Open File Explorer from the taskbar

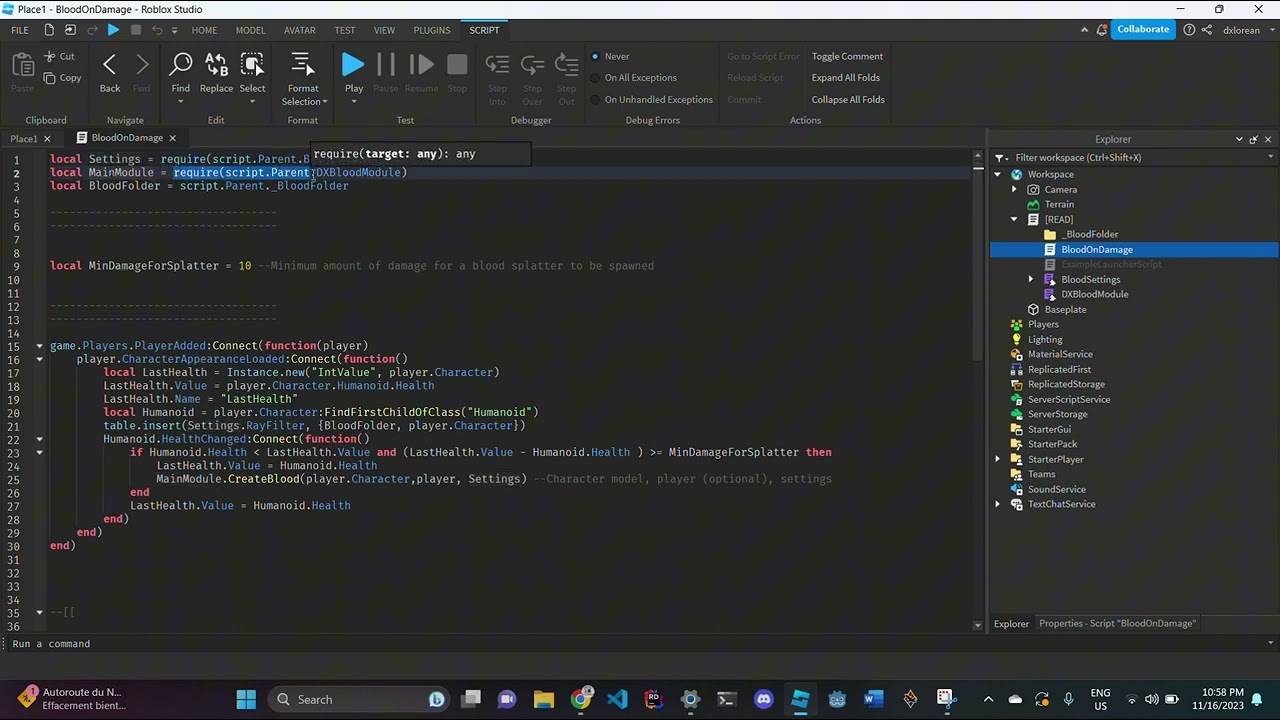click(x=543, y=699)
